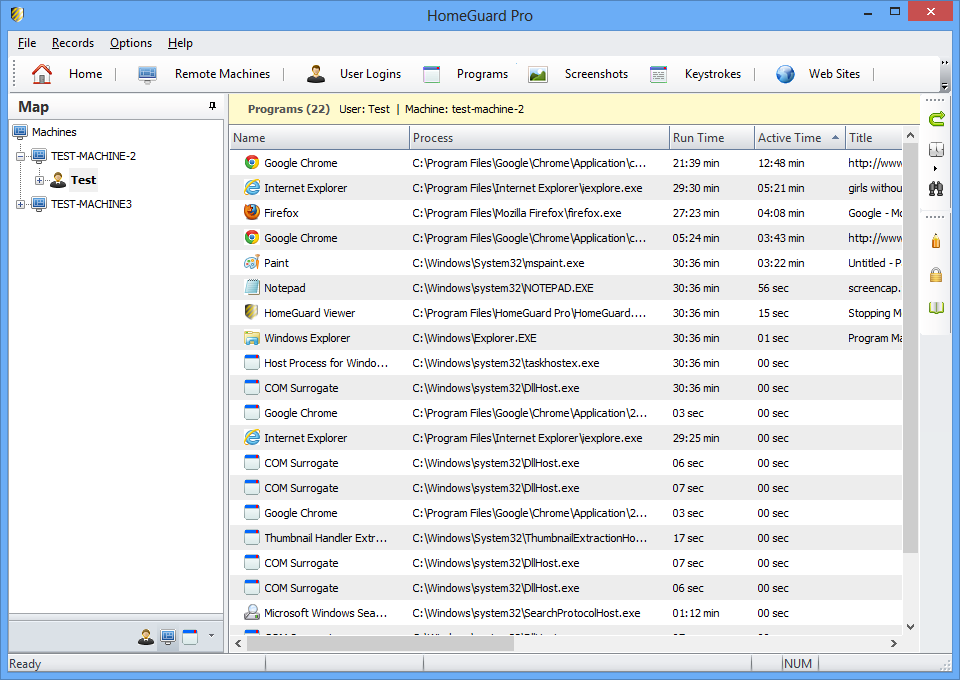Open the Keystrokes log

(696, 74)
